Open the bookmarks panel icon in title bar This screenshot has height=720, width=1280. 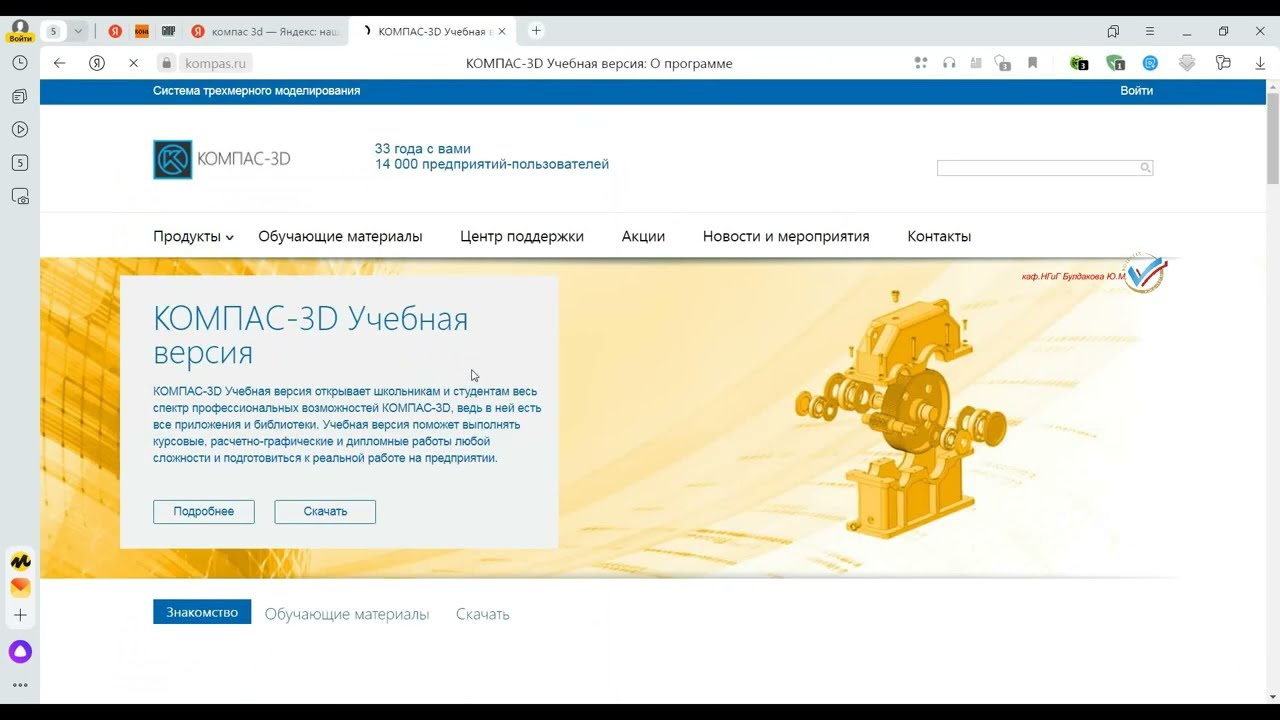tap(1113, 31)
